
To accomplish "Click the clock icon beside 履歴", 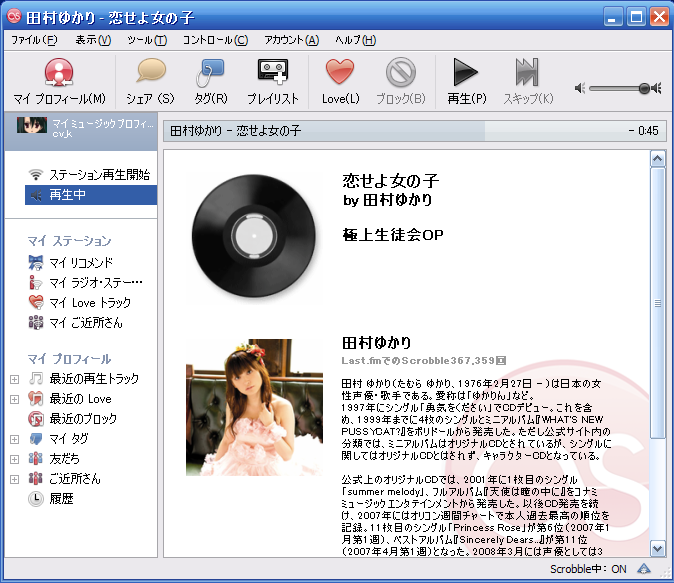I will coord(36,499).
